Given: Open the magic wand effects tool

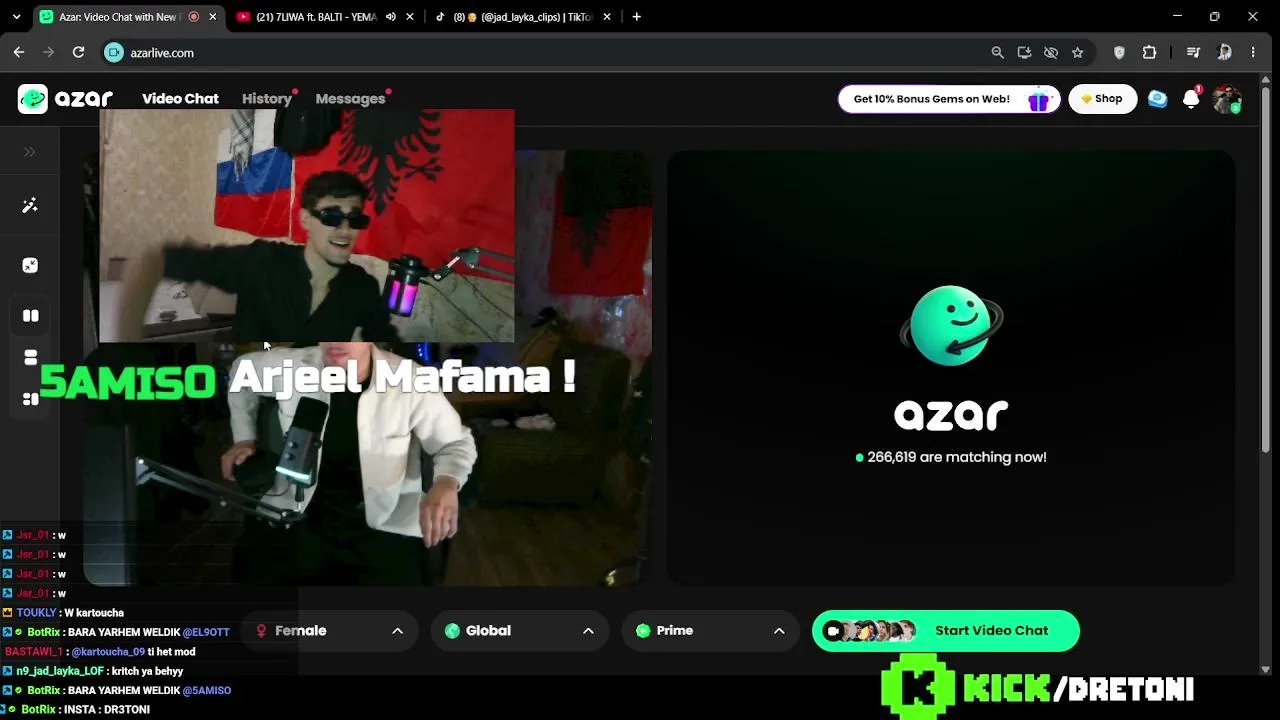Looking at the screenshot, I should (x=30, y=205).
